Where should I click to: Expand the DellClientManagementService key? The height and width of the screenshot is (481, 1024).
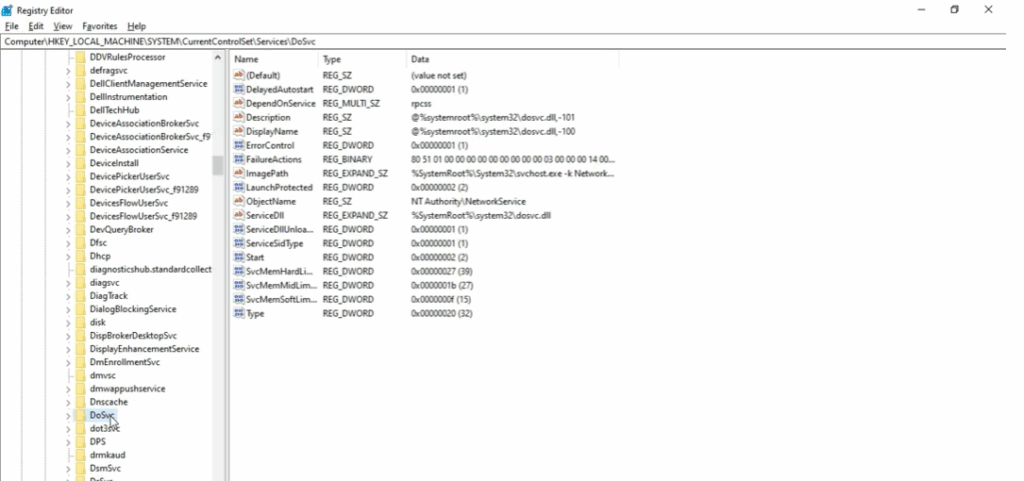tap(68, 84)
